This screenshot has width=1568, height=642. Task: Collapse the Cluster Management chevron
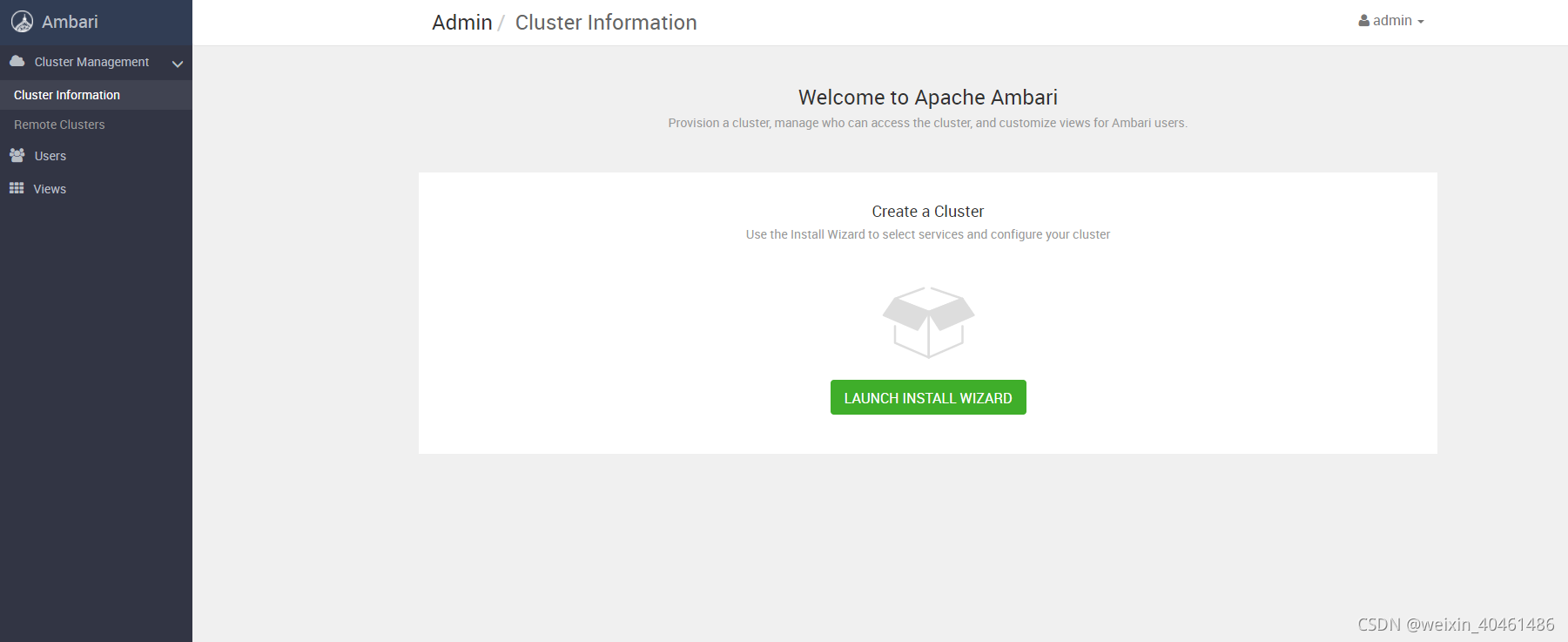point(178,64)
